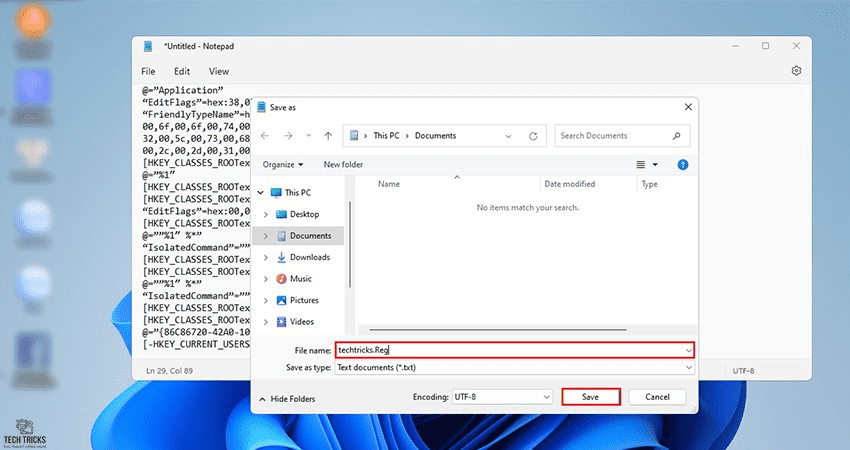850x450 pixels.
Task: Open the Organize menu
Action: 282,164
